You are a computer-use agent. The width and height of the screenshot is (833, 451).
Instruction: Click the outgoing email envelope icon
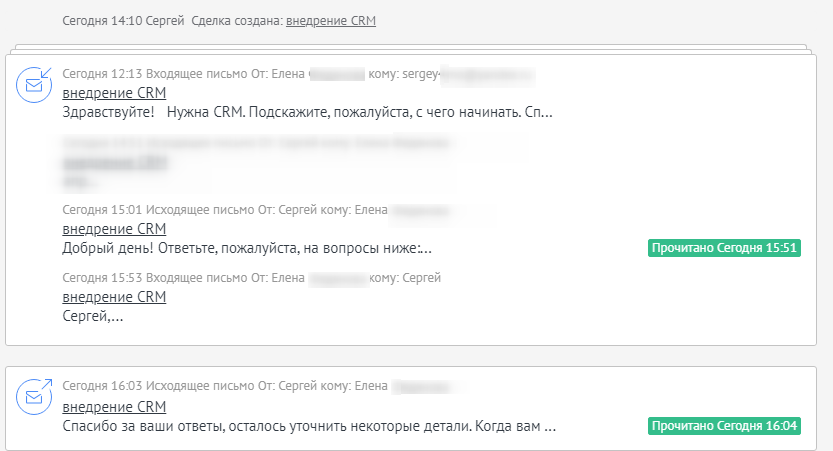click(34, 396)
